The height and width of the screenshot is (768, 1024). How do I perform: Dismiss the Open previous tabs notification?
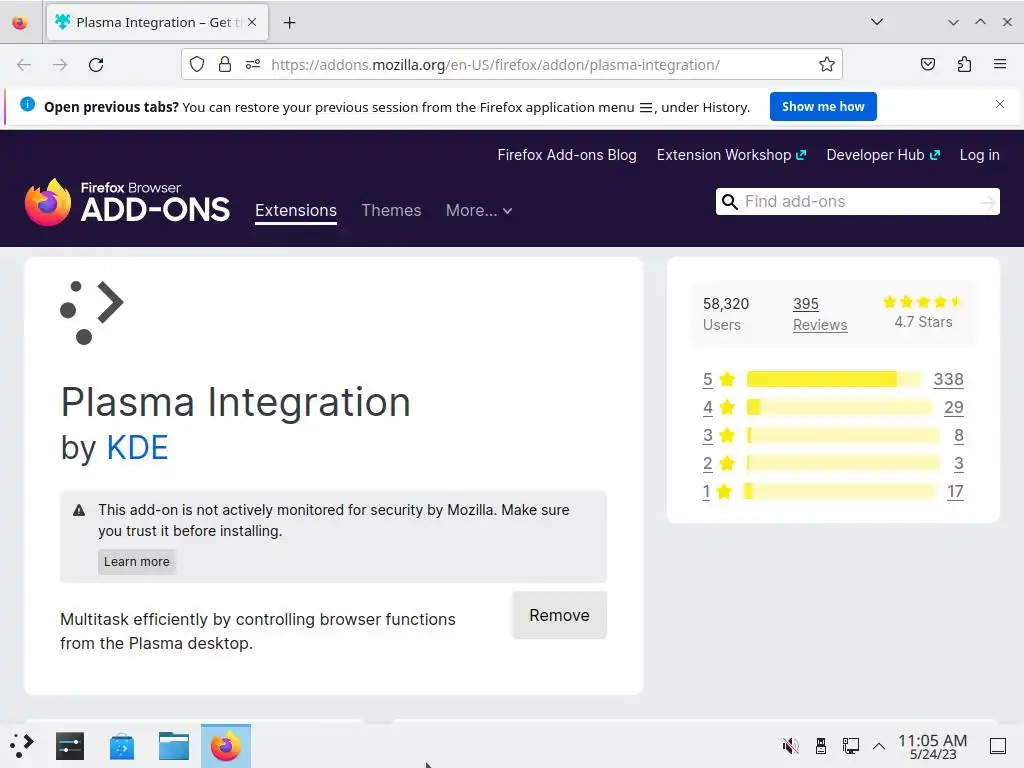pyautogui.click(x=999, y=104)
